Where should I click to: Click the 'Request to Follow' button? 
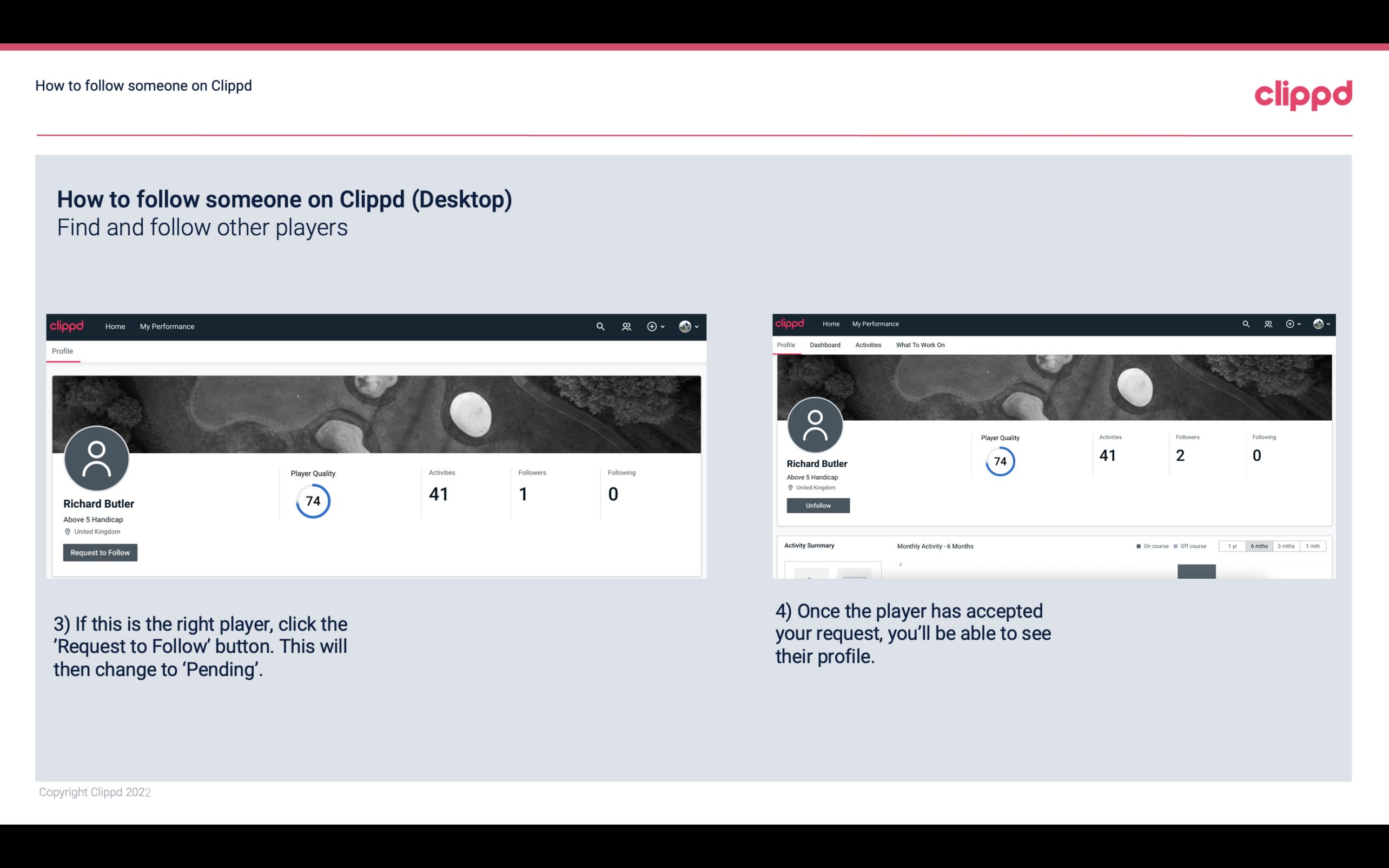pos(100,551)
